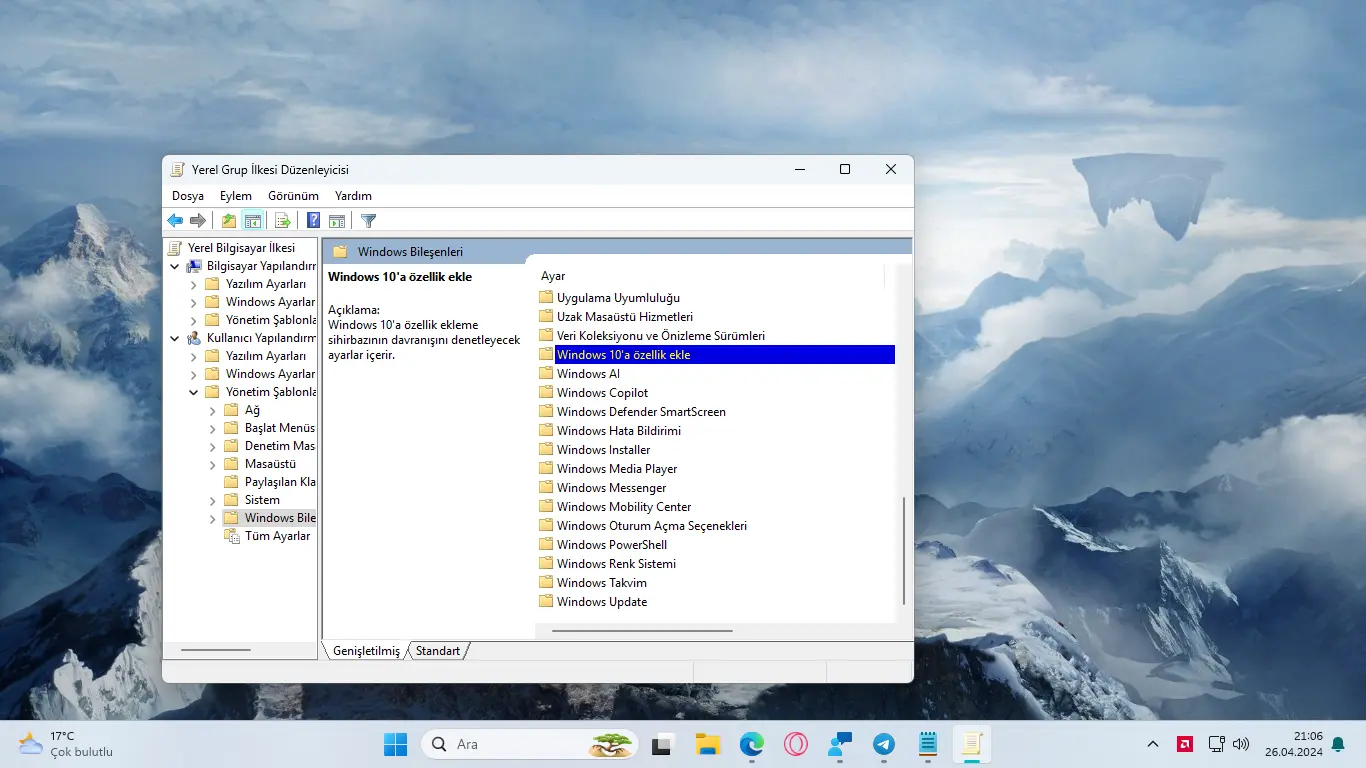Click the folder icon beside Windows Installer
Image resolution: width=1366 pixels, height=768 pixels.
click(546, 450)
